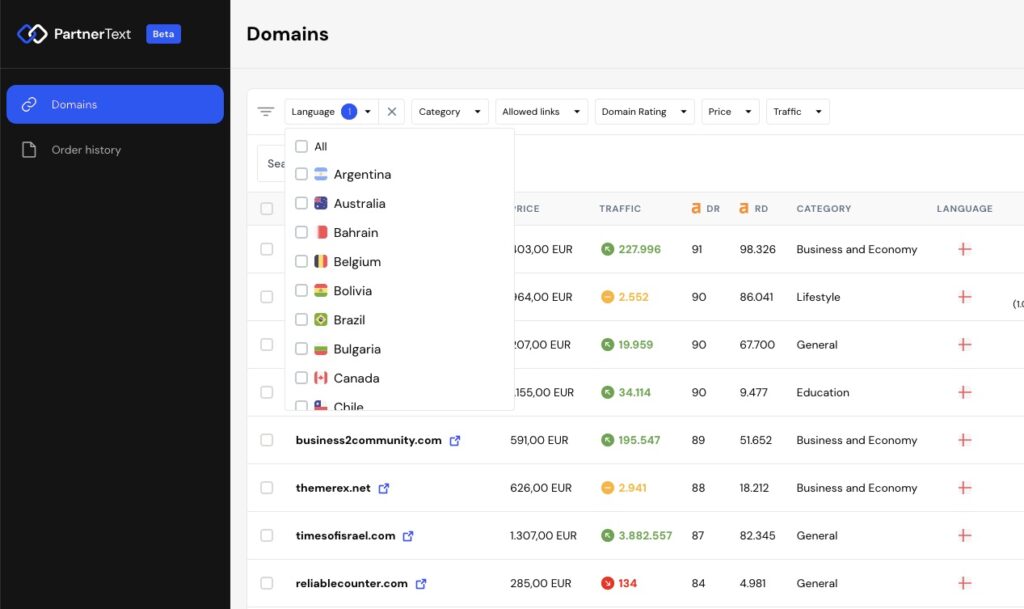1024x609 pixels.
Task: Check the Brazil option
Action: (x=301, y=319)
